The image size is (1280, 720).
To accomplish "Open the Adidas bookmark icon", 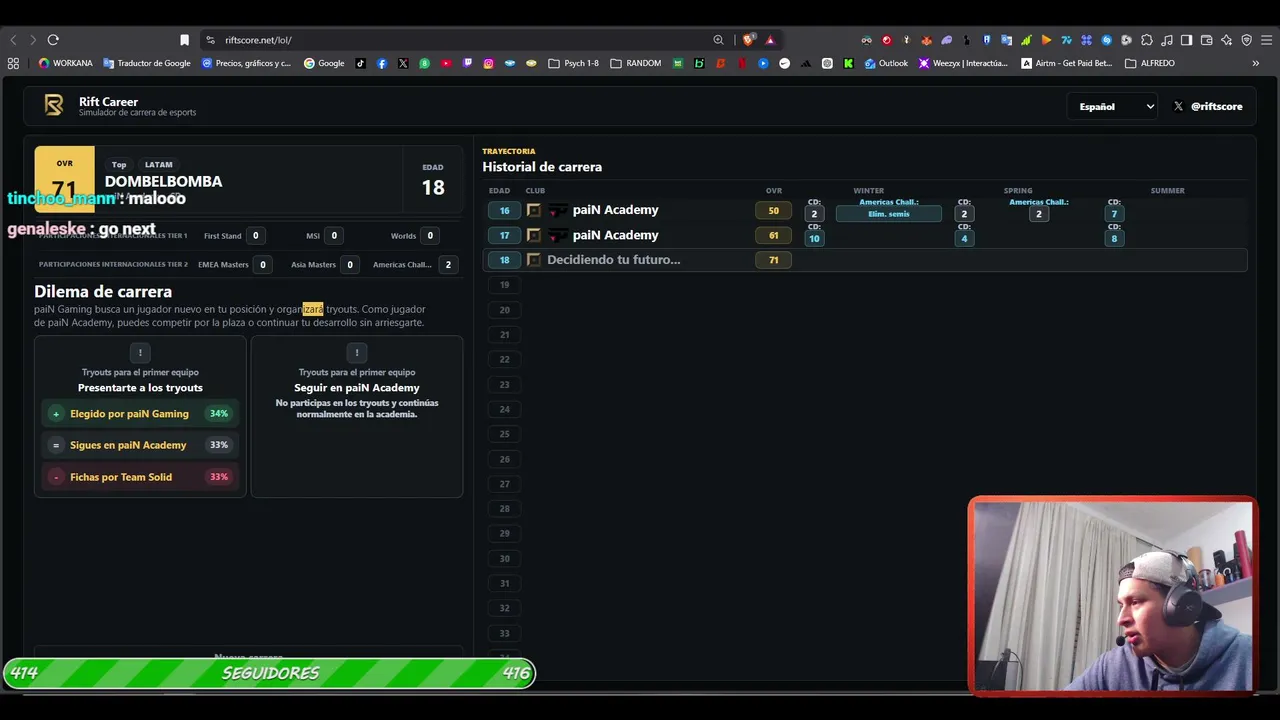I will pyautogui.click(x=806, y=63).
